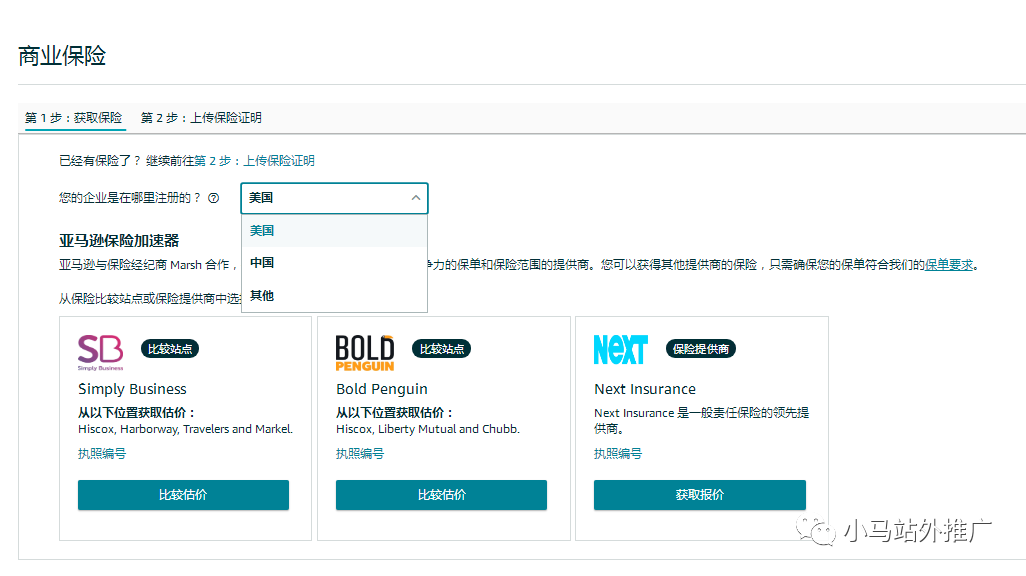Choose 中国 in the dropdown list

[x=334, y=262]
